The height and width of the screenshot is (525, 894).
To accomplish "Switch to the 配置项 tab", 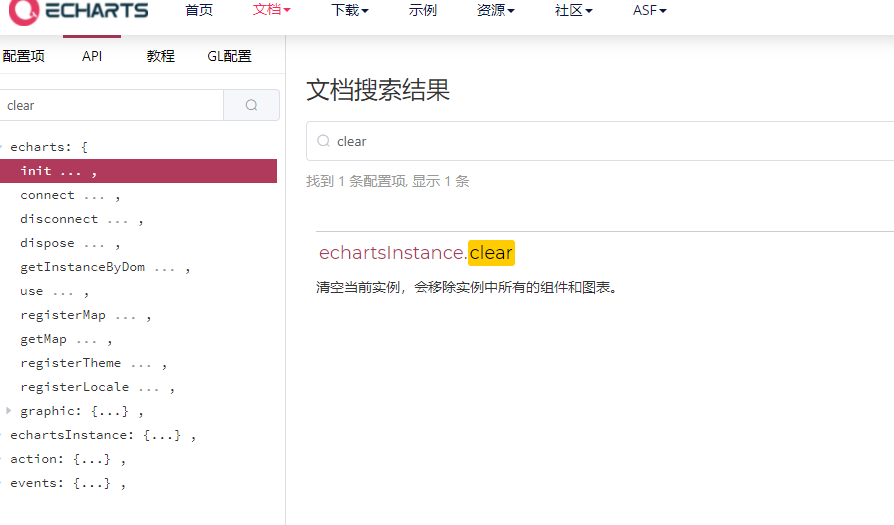I will [x=23, y=56].
